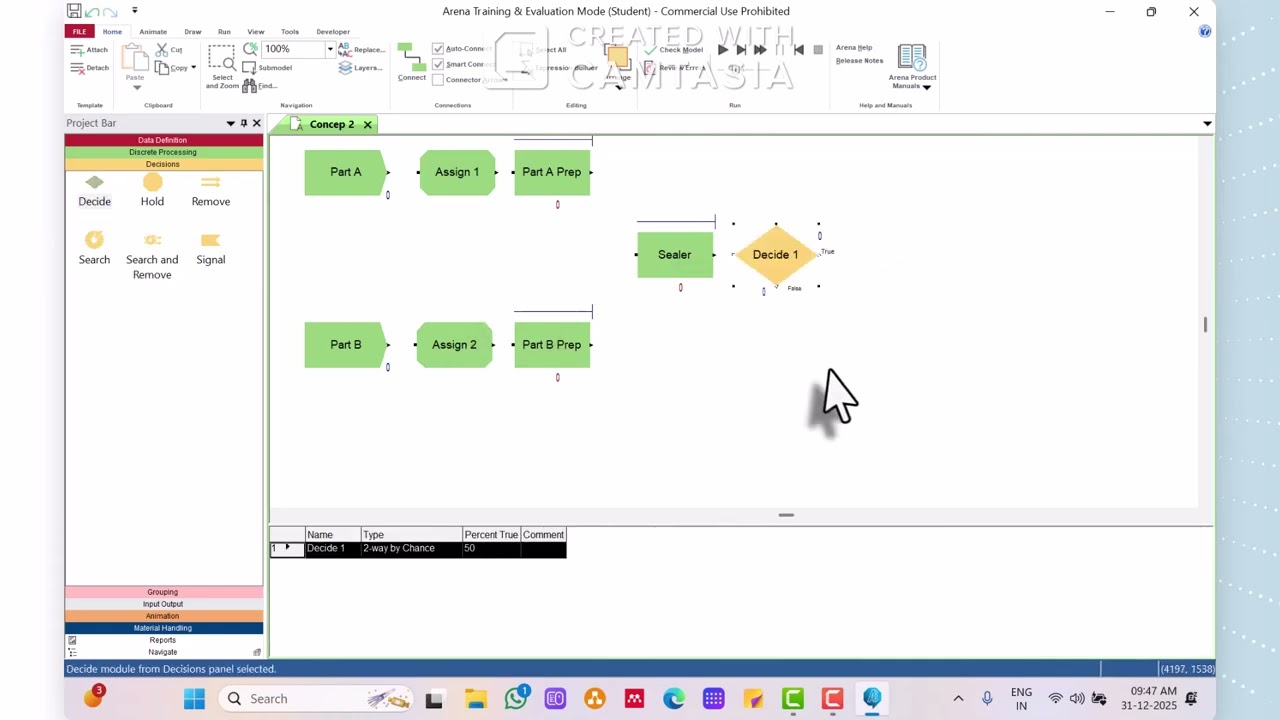Image resolution: width=1280 pixels, height=720 pixels.
Task: Switch to the Developer ribbon tab
Action: pos(333,31)
